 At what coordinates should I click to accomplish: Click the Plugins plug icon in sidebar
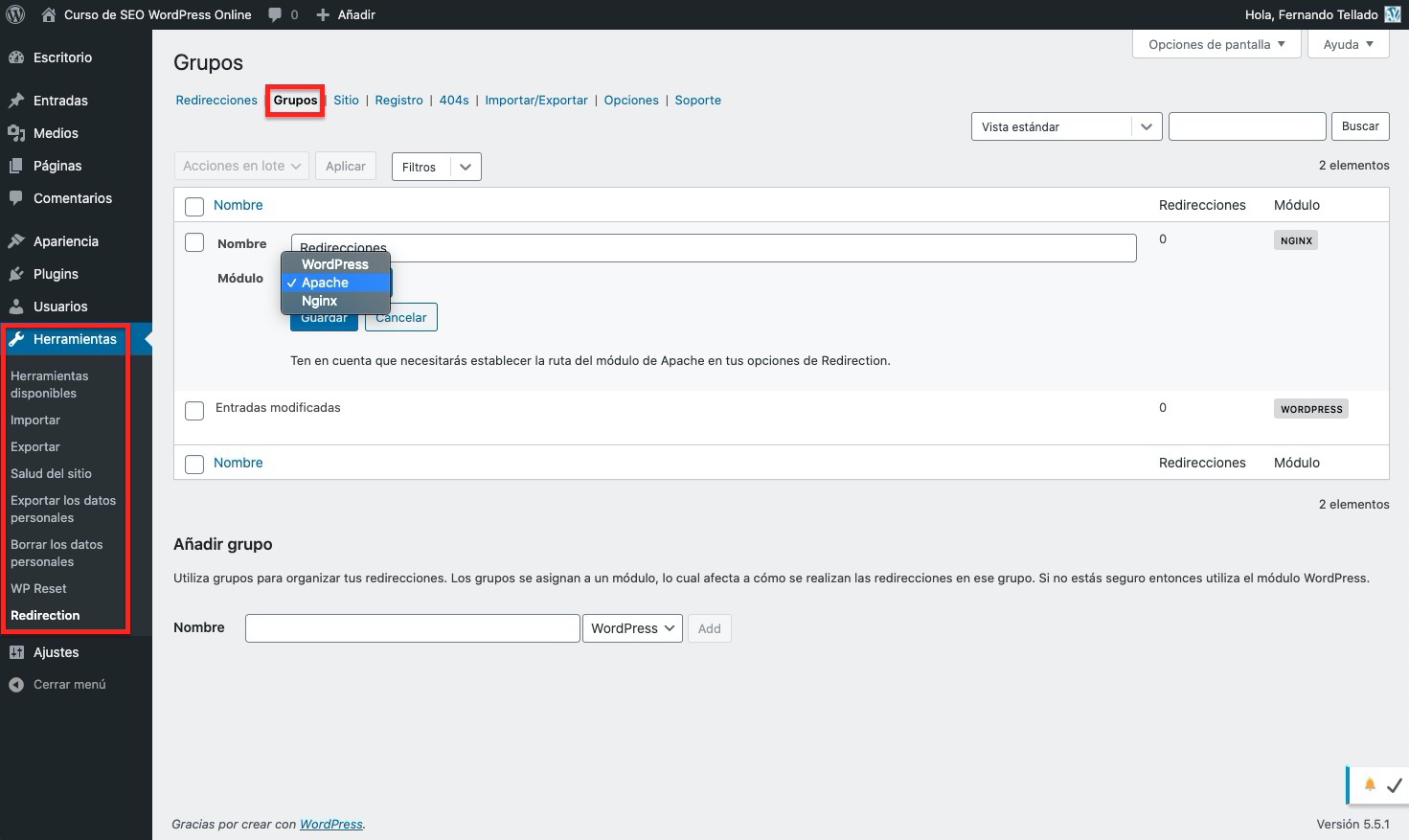point(16,274)
